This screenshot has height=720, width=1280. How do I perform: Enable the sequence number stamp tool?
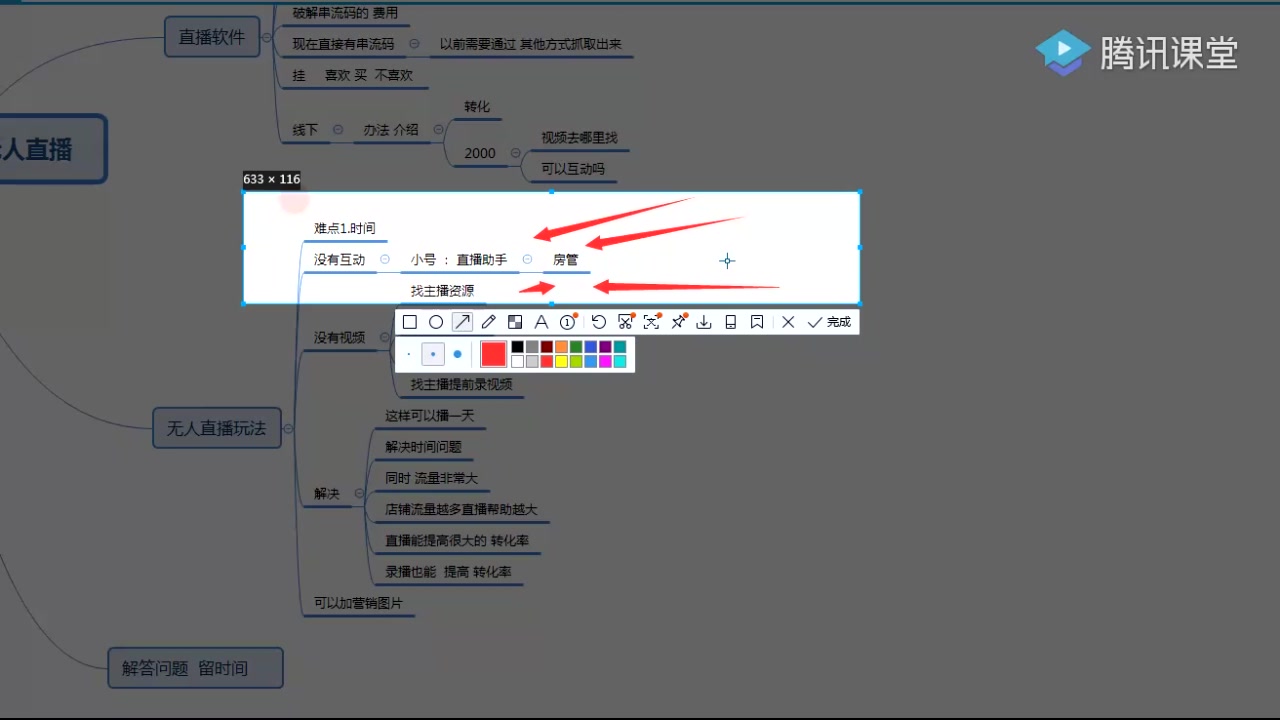coord(567,321)
